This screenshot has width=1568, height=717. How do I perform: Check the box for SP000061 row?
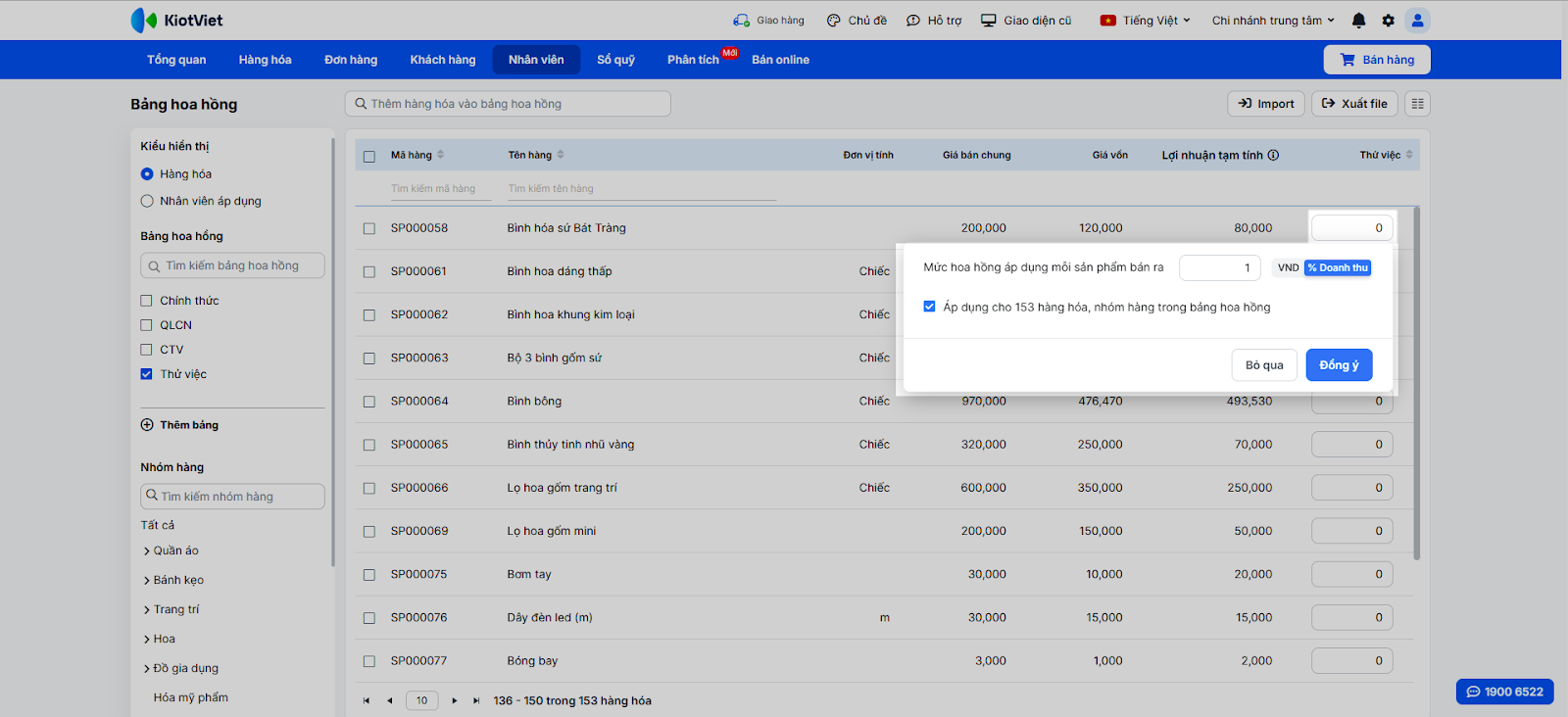(369, 271)
